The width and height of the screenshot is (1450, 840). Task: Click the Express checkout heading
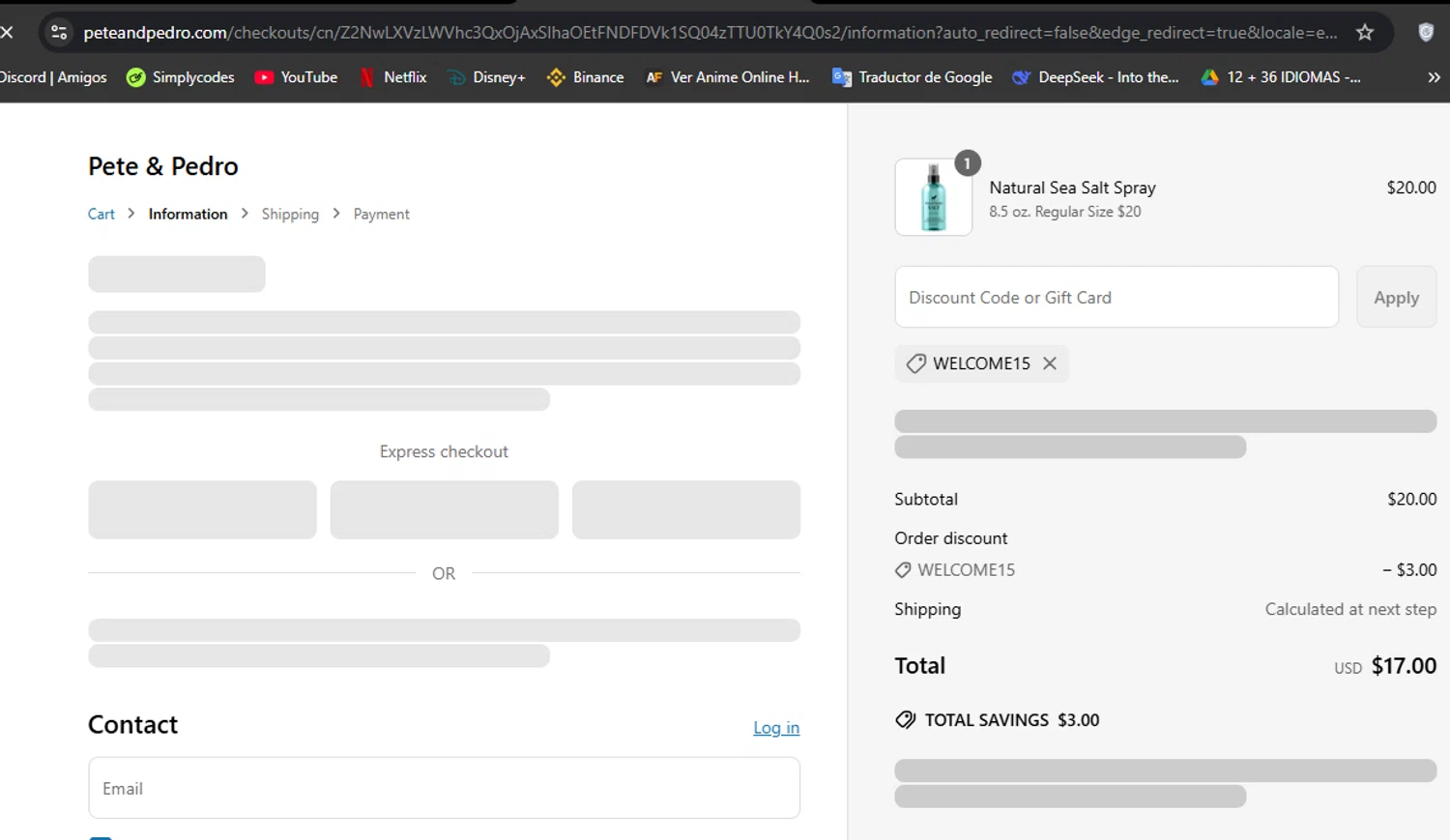click(x=444, y=451)
